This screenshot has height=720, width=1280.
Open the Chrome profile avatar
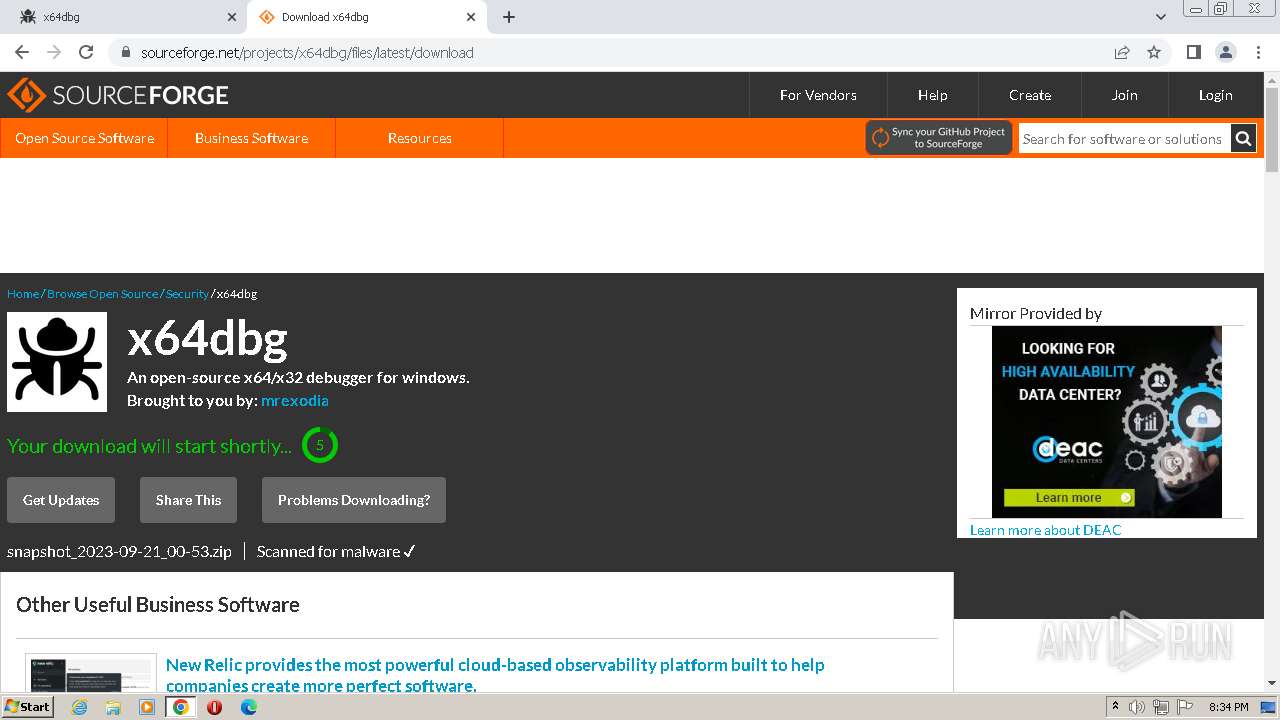(x=1225, y=52)
